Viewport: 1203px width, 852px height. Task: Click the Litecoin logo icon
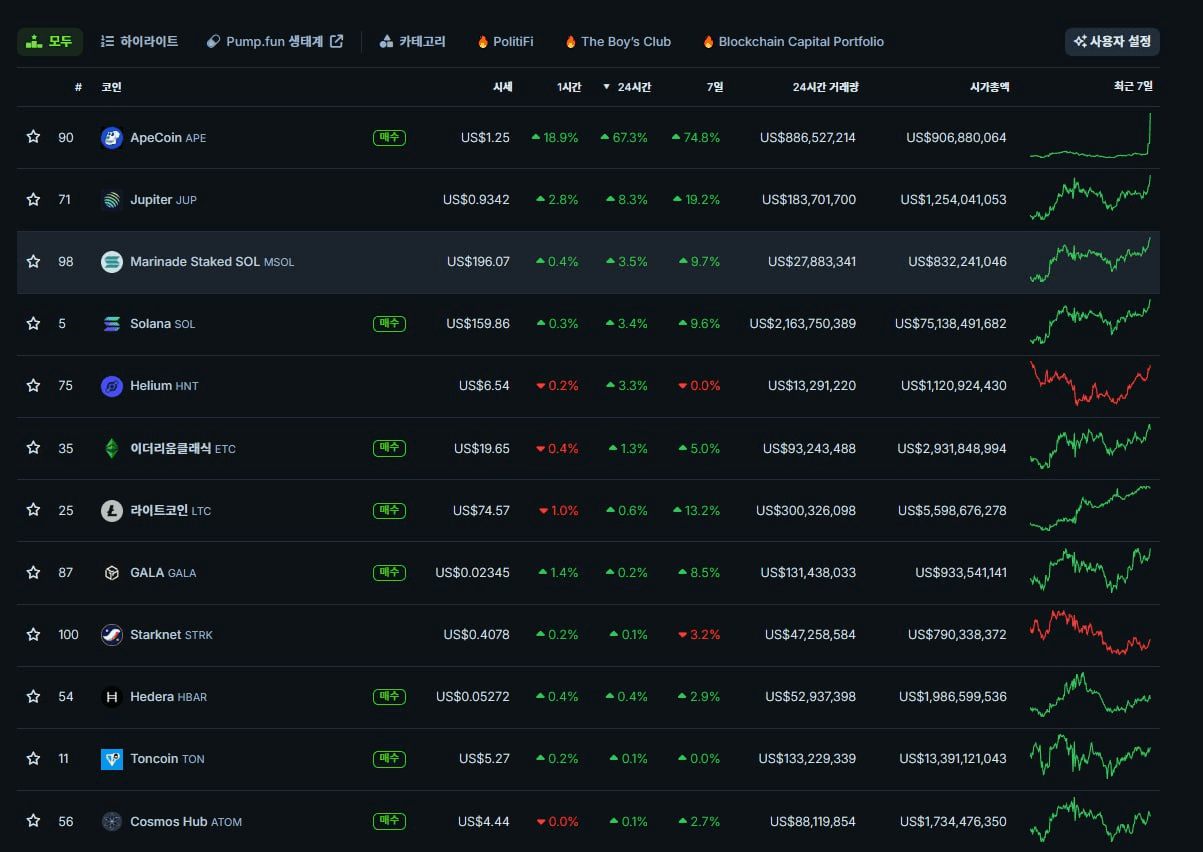click(112, 511)
